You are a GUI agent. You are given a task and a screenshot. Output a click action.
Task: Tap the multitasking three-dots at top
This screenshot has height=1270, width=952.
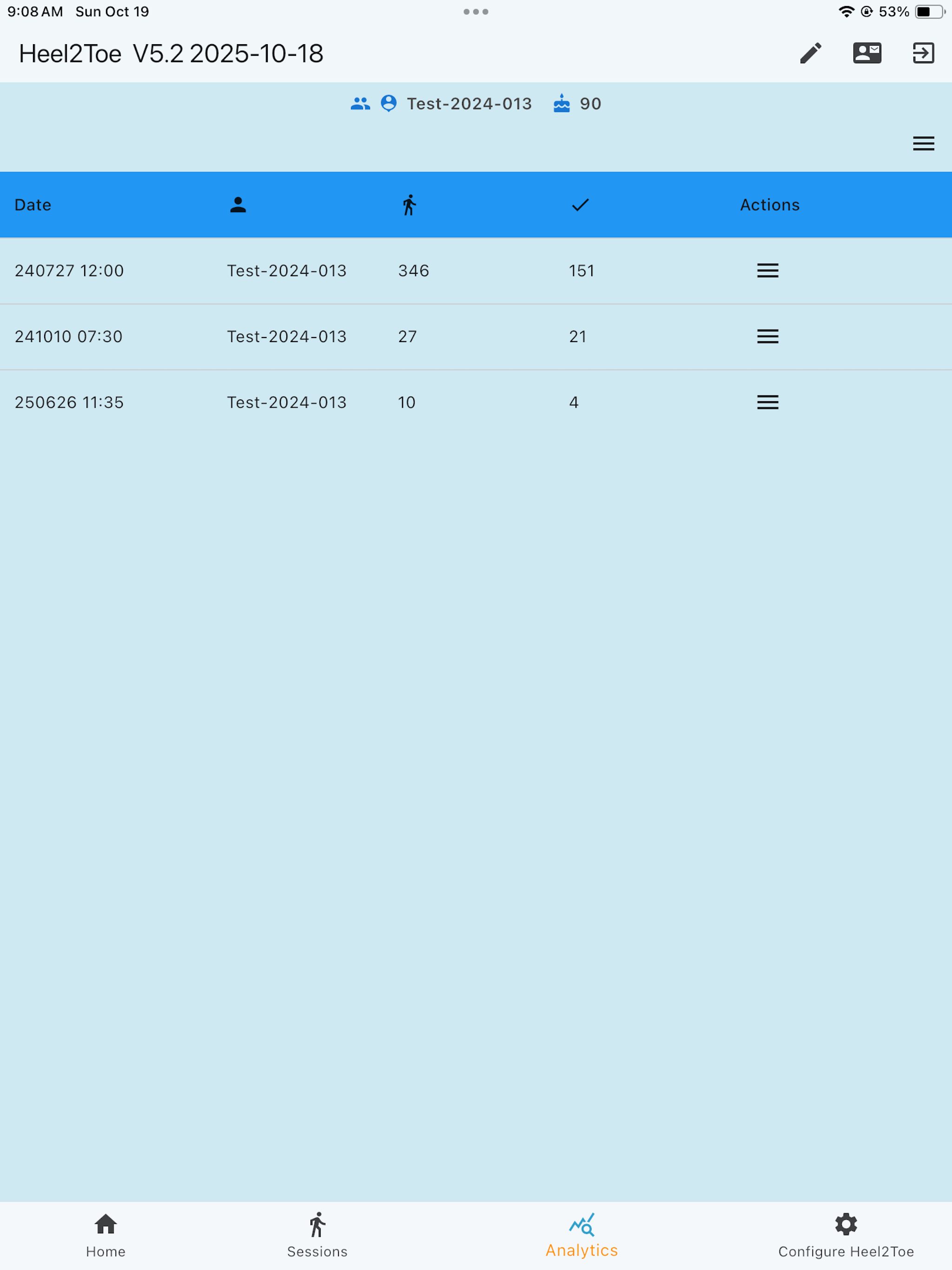(x=476, y=12)
